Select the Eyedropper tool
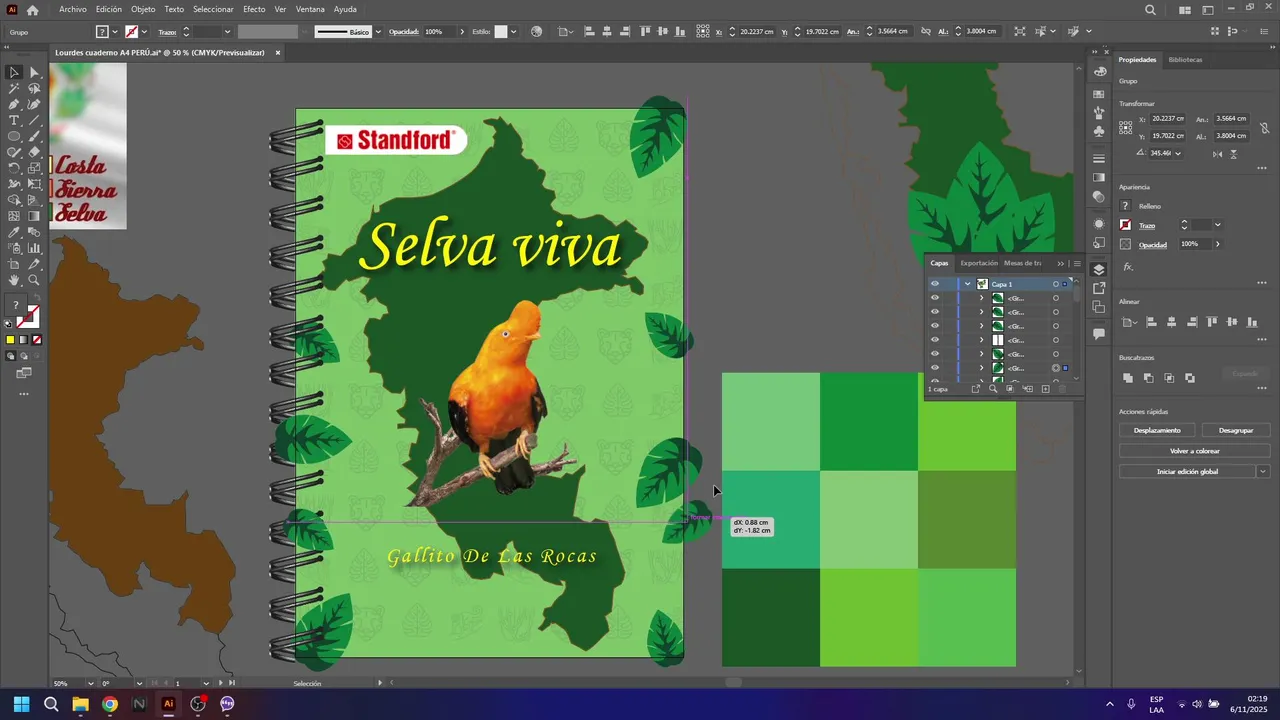This screenshot has height=720, width=1280. [x=14, y=232]
